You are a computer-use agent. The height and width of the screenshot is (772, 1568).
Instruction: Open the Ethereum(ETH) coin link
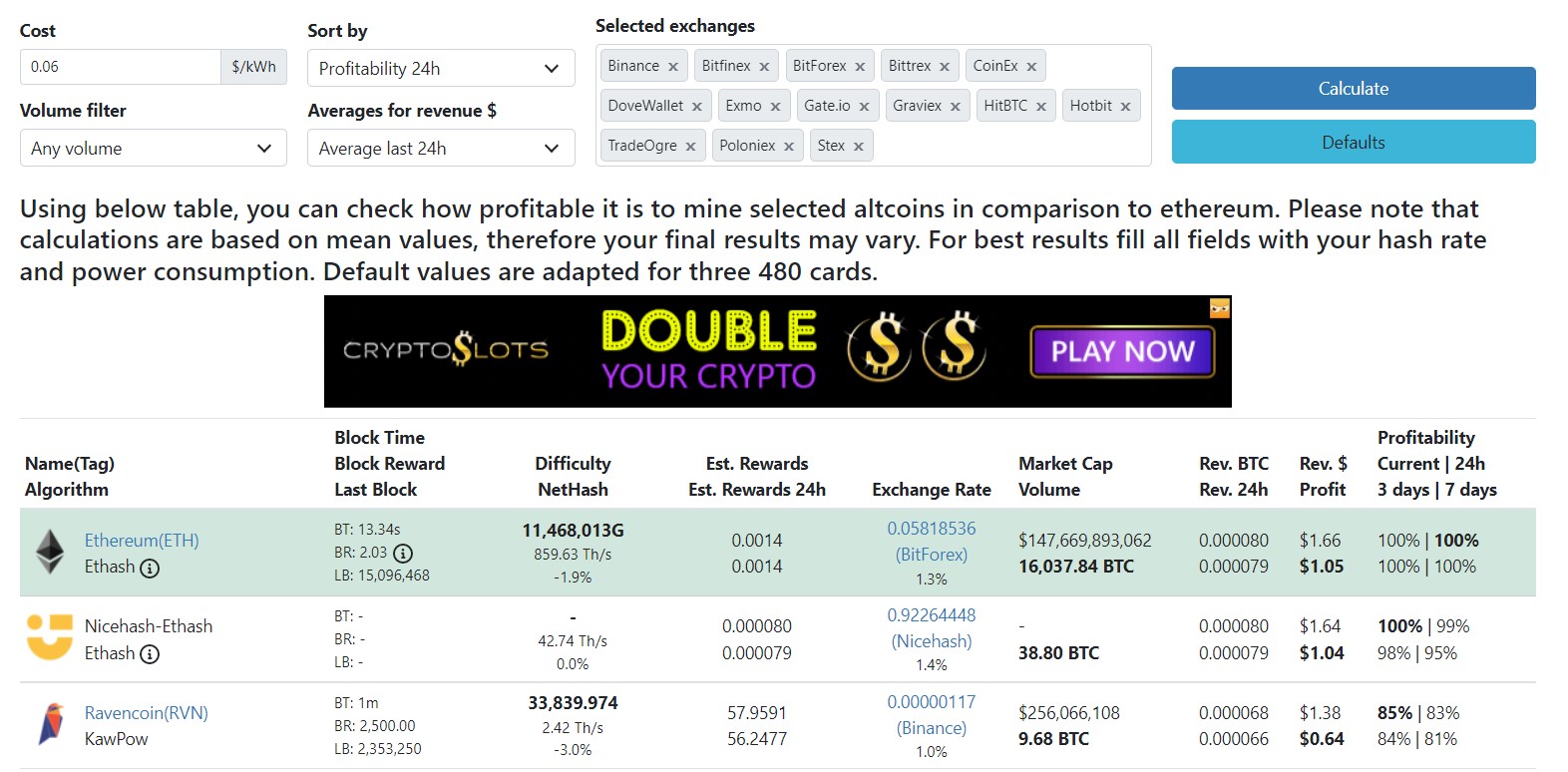[142, 541]
